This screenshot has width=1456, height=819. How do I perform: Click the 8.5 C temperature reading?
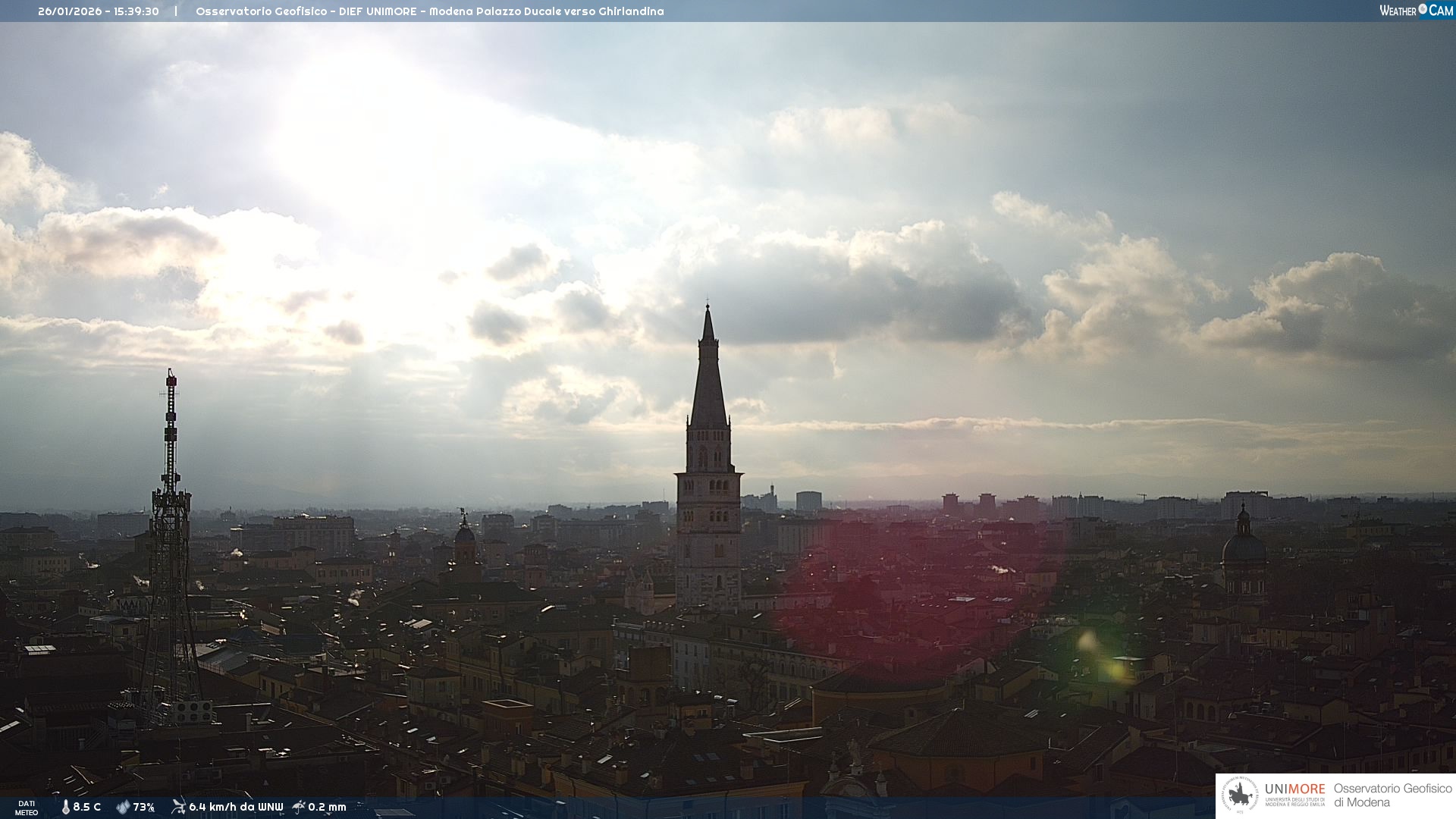(x=87, y=808)
